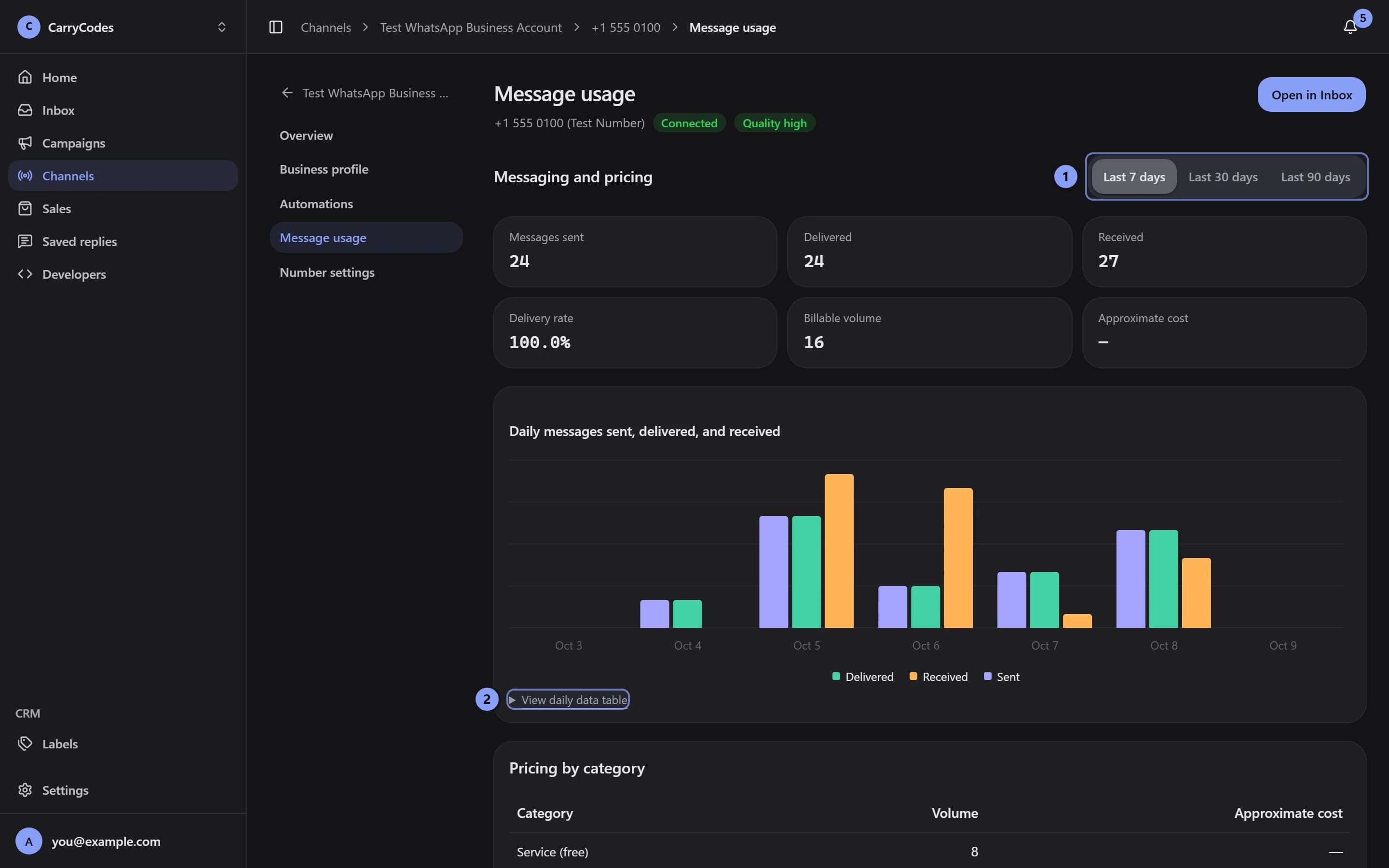The height and width of the screenshot is (868, 1389).
Task: Click the Billable volume card
Action: [x=929, y=332]
